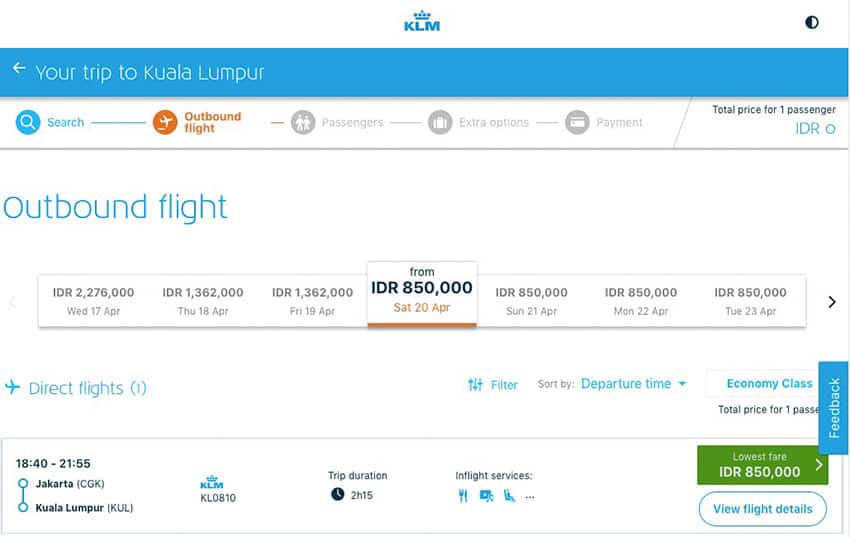Click the Payment card icon
This screenshot has width=850, height=537.
pyautogui.click(x=577, y=122)
